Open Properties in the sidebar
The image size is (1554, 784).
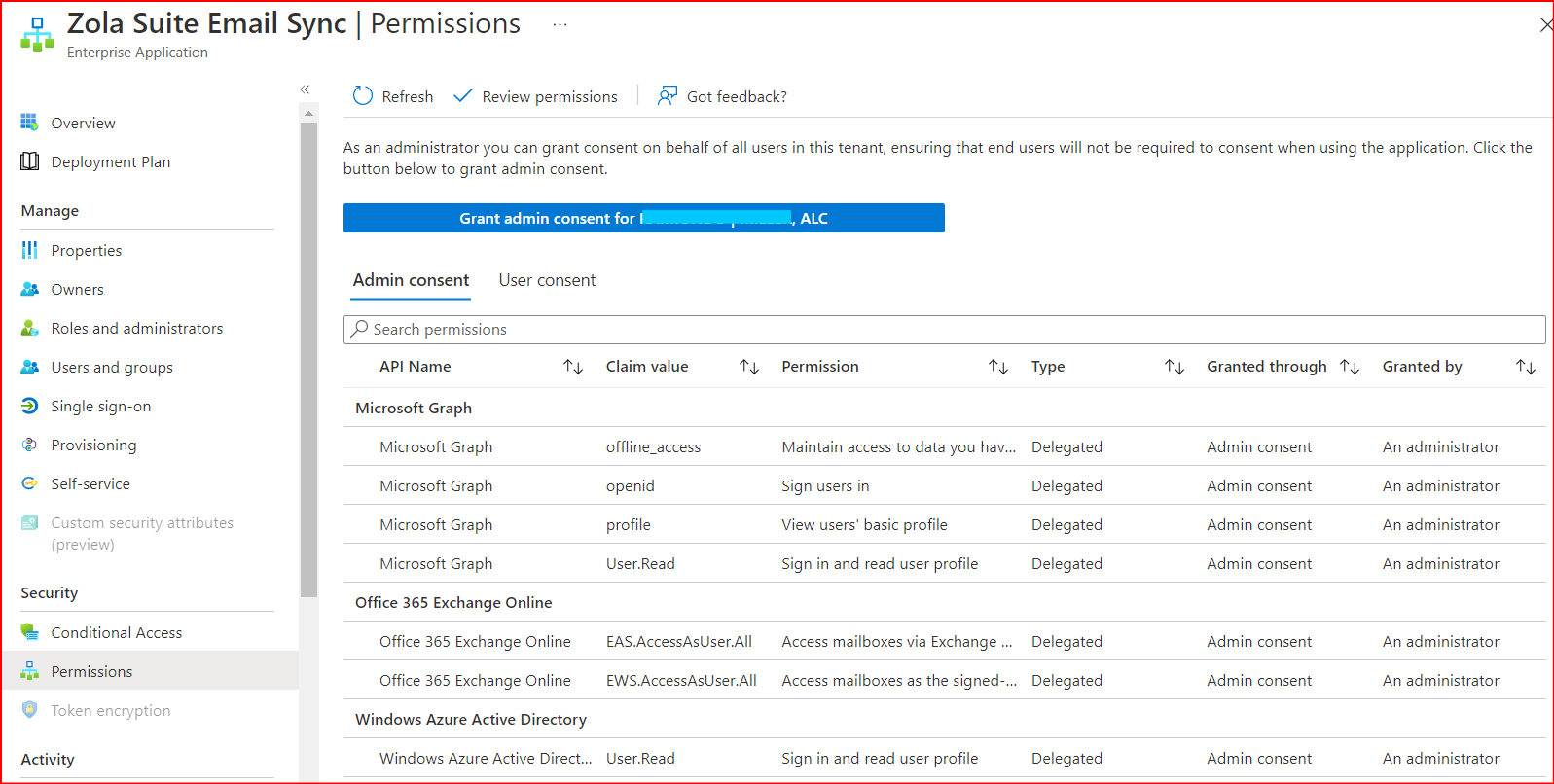pos(87,250)
